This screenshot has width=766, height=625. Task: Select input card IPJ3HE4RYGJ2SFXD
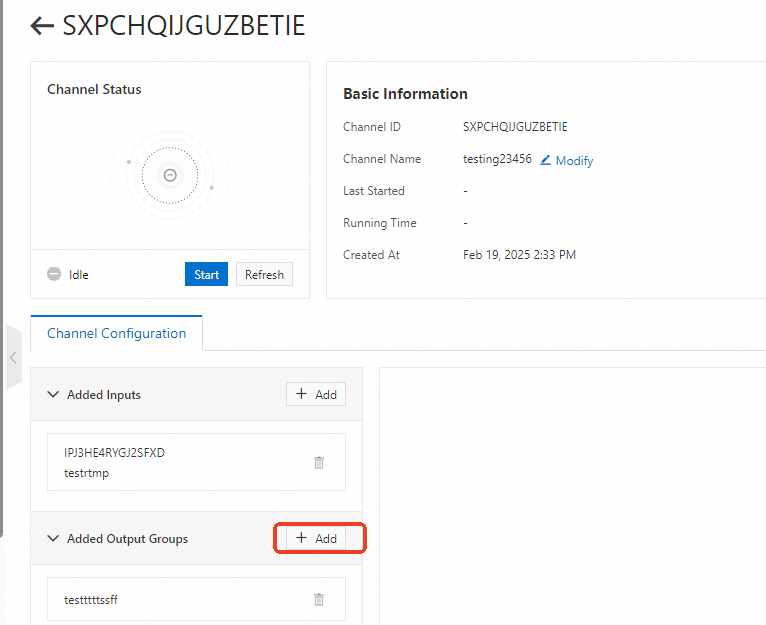point(196,462)
